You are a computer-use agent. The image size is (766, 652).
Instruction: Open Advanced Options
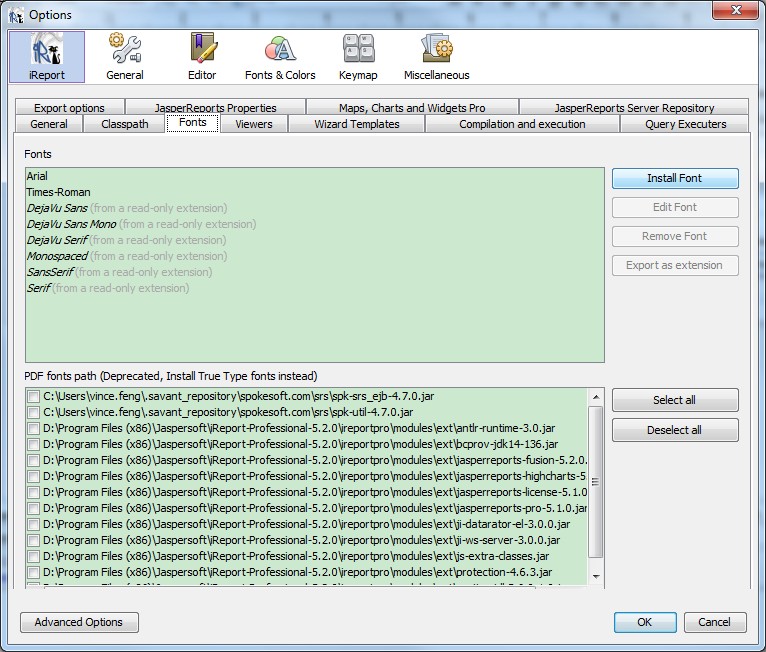pos(79,622)
